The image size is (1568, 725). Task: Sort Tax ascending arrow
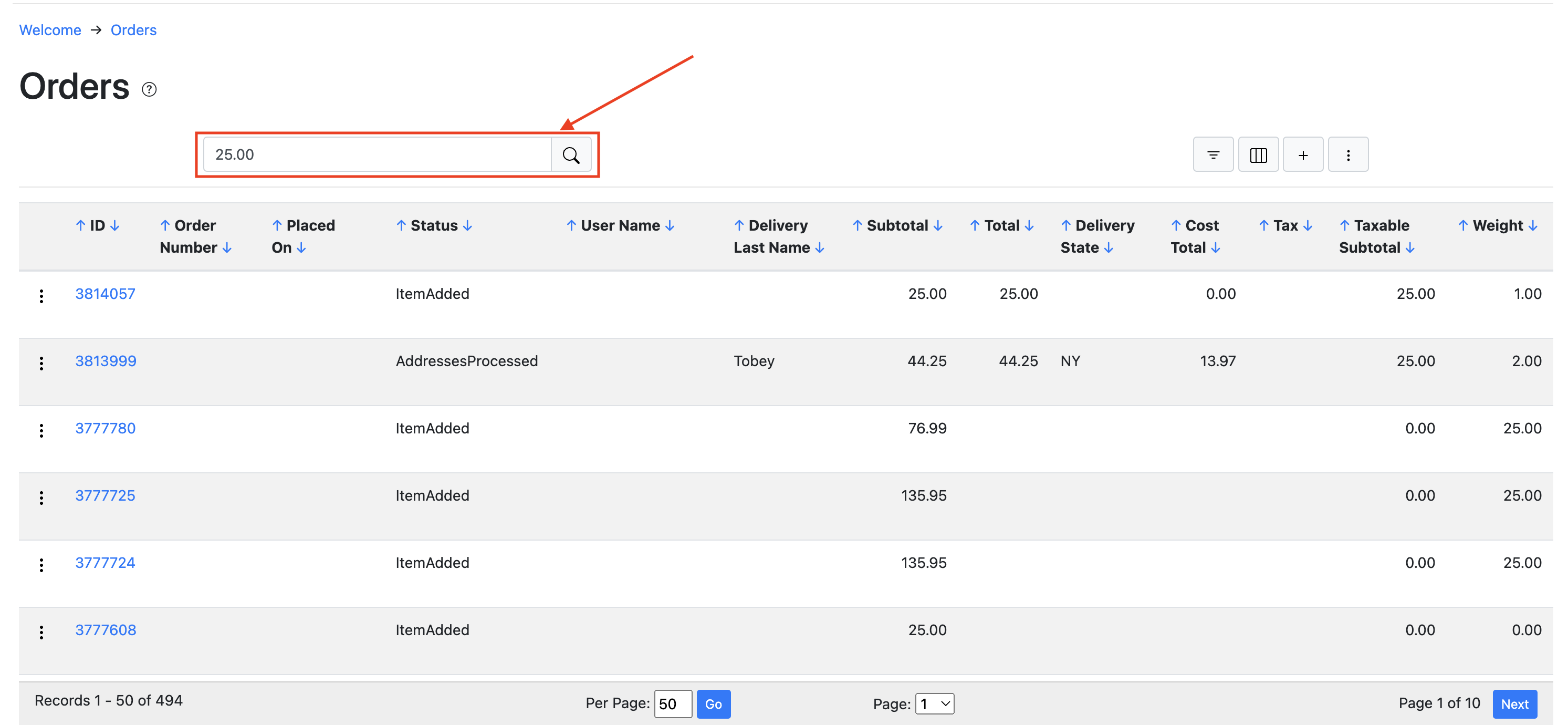click(1263, 225)
